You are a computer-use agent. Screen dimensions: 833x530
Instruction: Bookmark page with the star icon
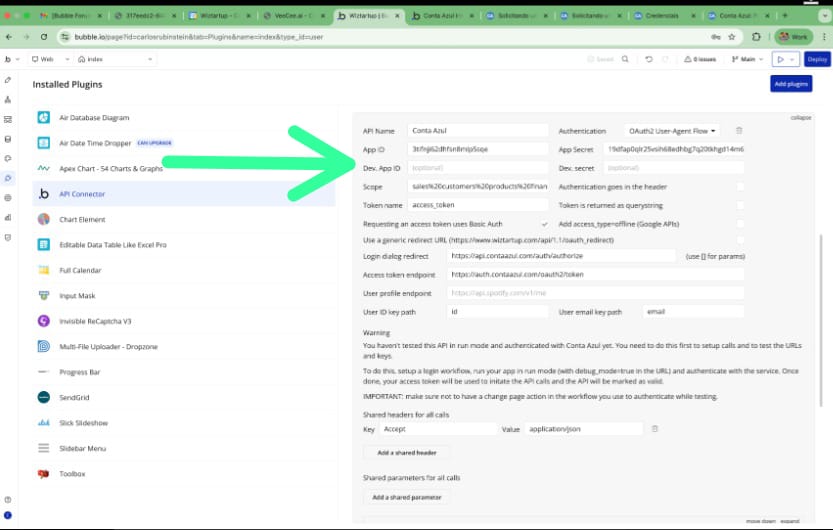tap(732, 37)
